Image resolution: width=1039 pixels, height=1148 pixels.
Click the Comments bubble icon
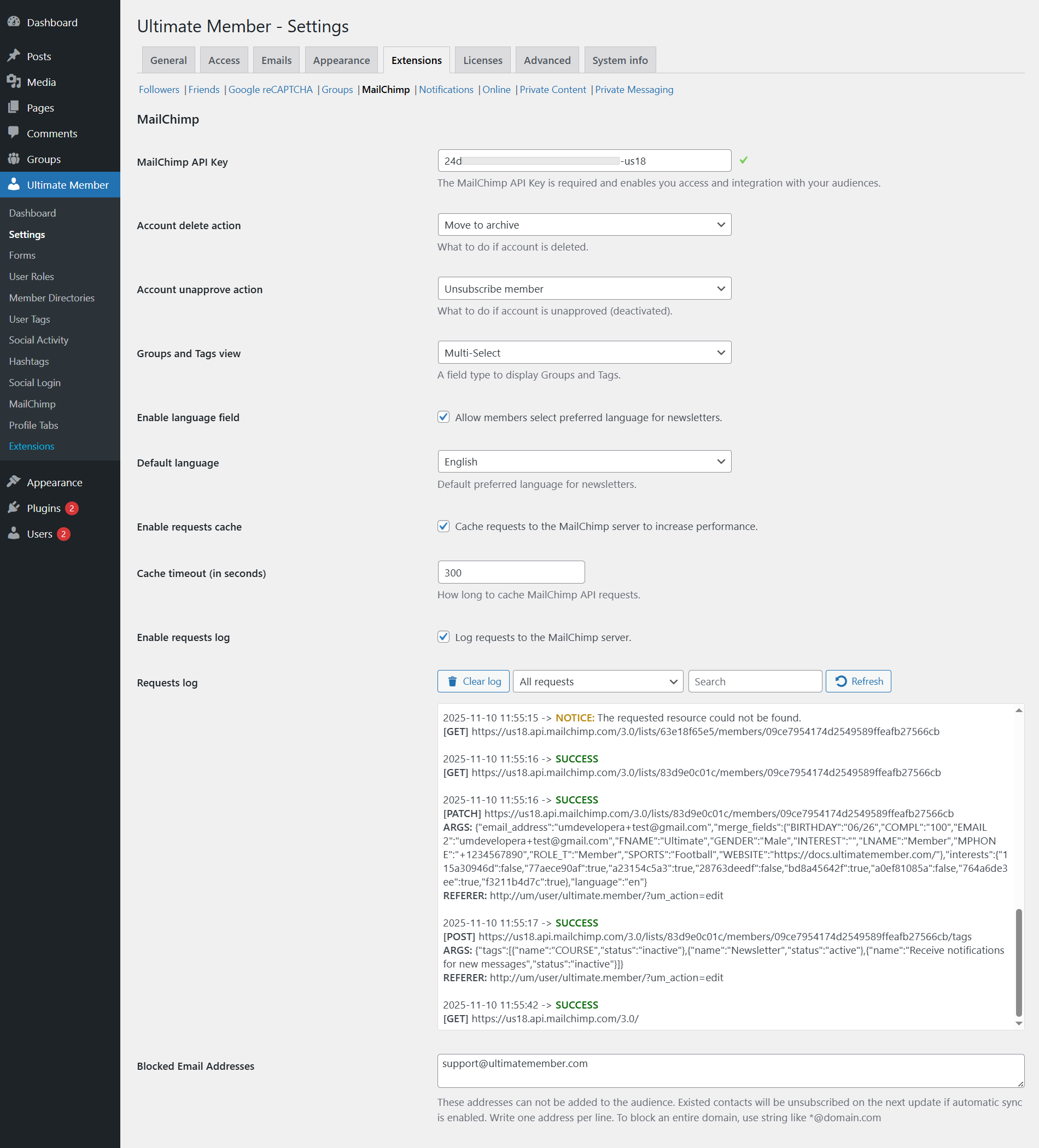[14, 133]
